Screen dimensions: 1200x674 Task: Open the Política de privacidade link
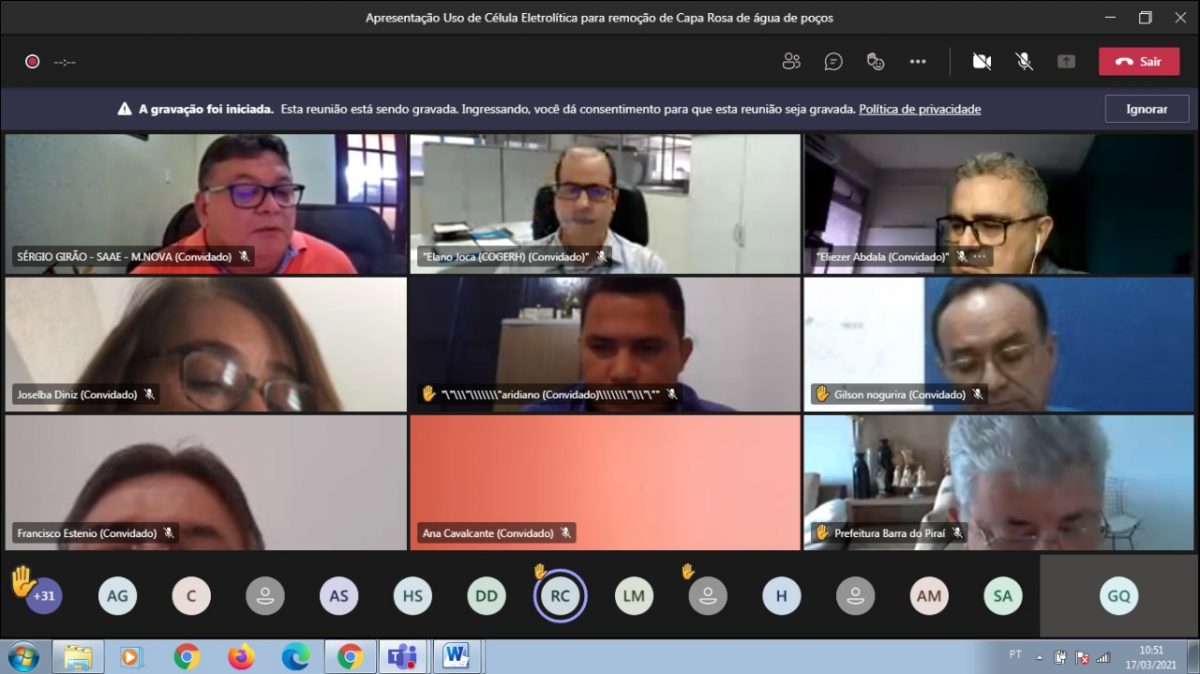(x=919, y=109)
